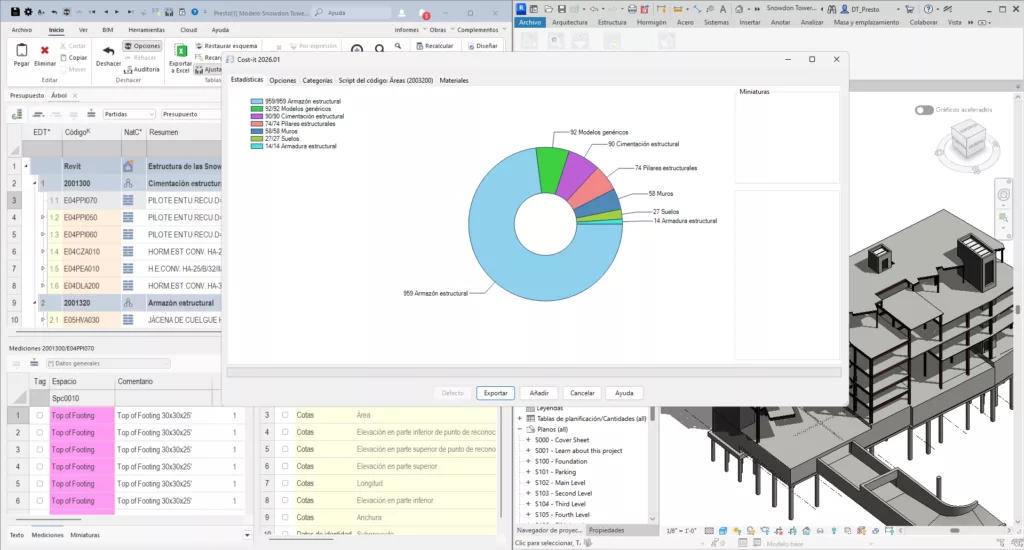Open the Obras dropdown menu
The width and height of the screenshot is (1024, 550).
[x=441, y=30]
